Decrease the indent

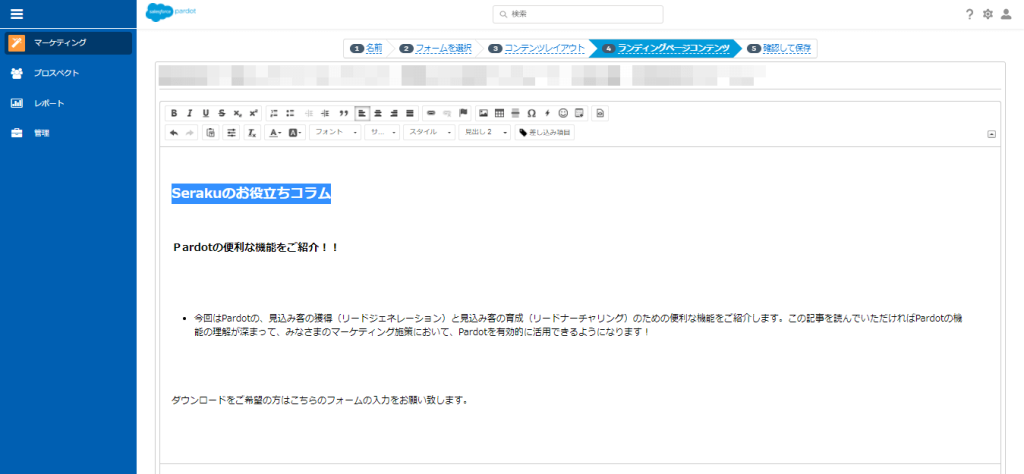coord(309,113)
